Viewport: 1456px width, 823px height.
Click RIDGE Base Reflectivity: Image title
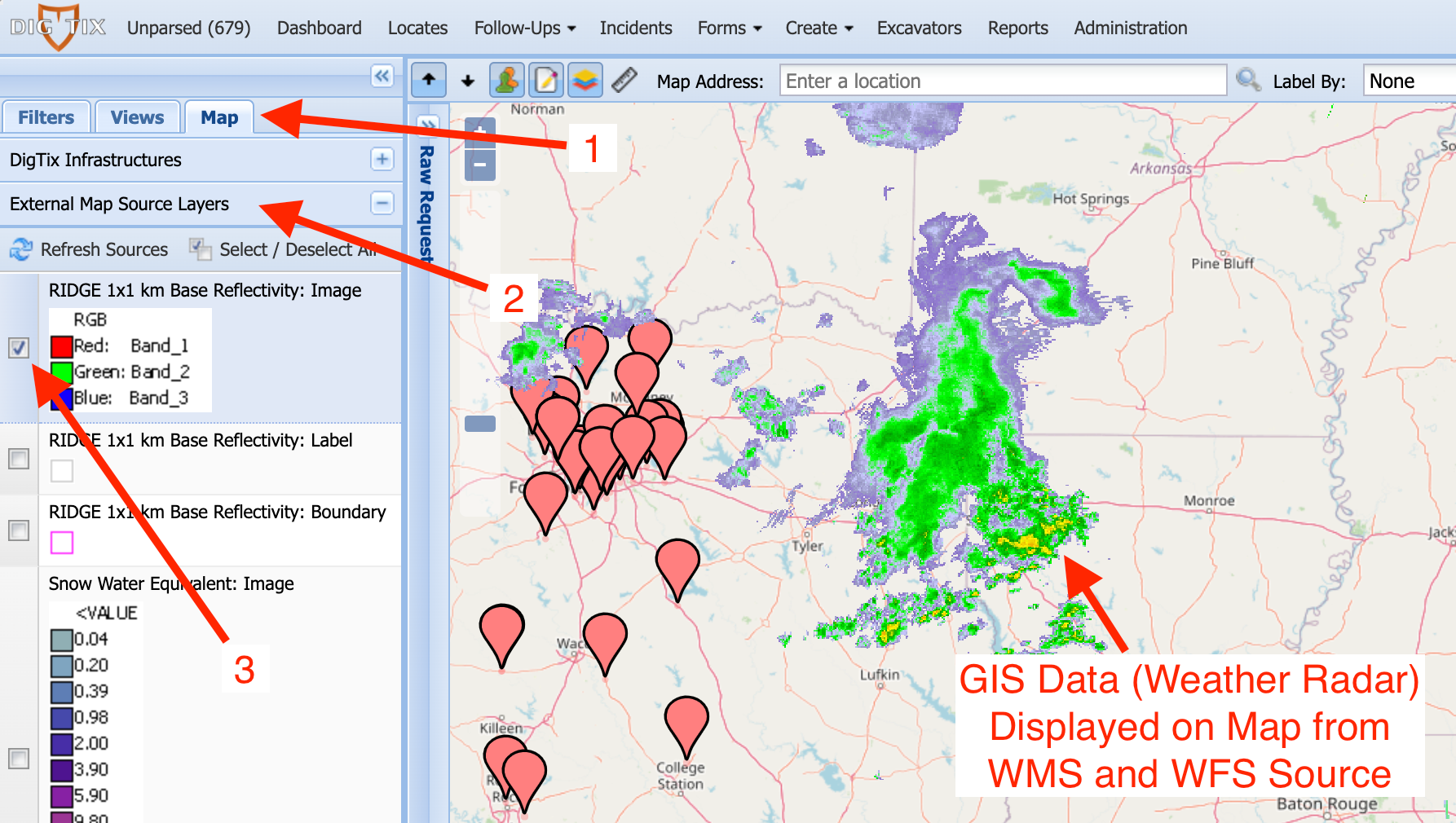click(x=205, y=290)
